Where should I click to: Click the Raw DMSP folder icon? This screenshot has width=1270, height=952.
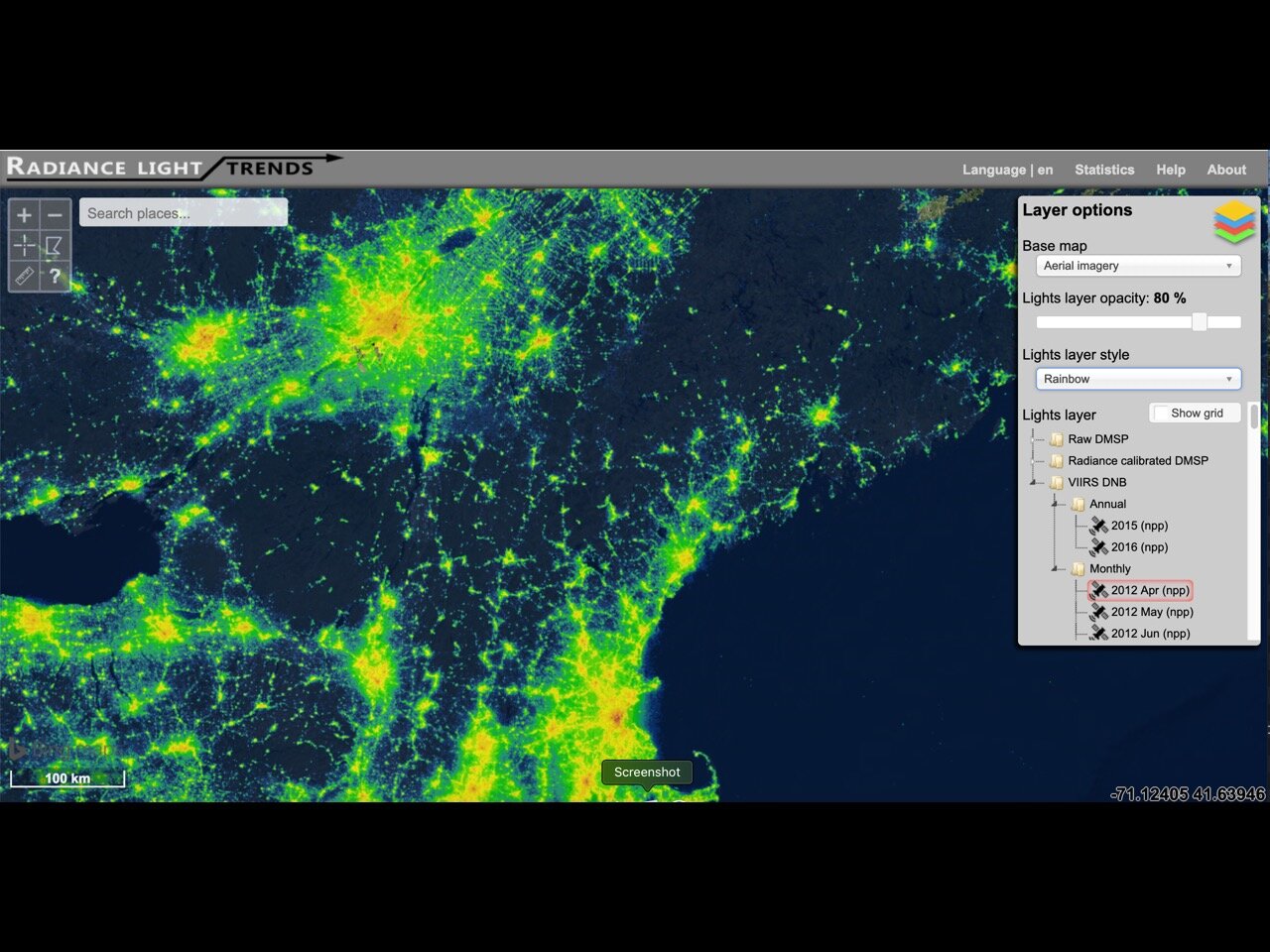point(1057,439)
